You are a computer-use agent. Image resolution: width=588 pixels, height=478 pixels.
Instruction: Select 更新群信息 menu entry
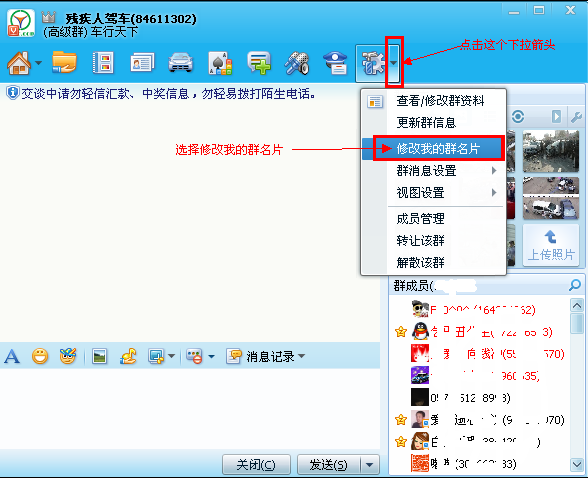(x=426, y=123)
